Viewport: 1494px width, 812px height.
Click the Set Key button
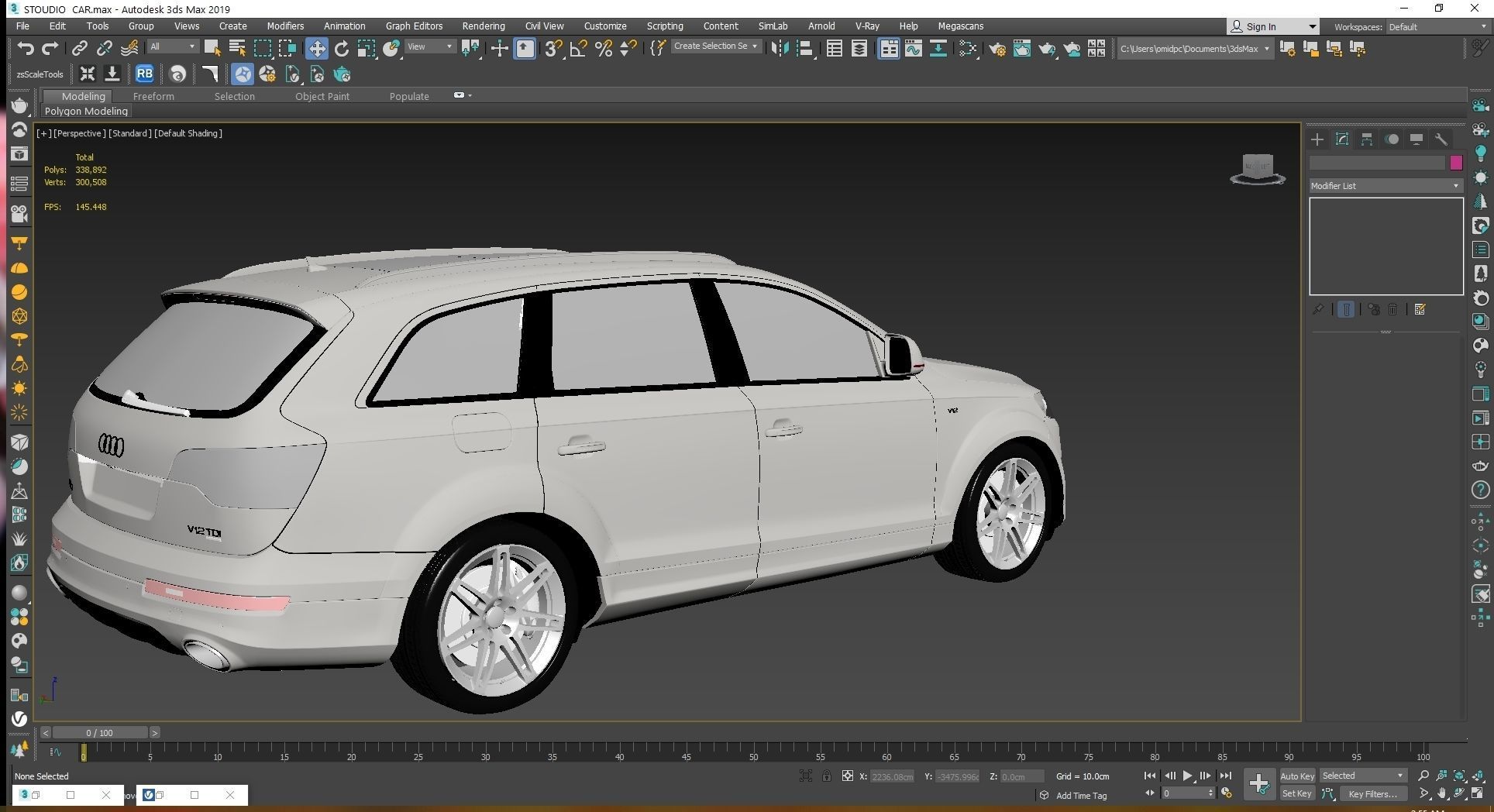[x=1296, y=793]
